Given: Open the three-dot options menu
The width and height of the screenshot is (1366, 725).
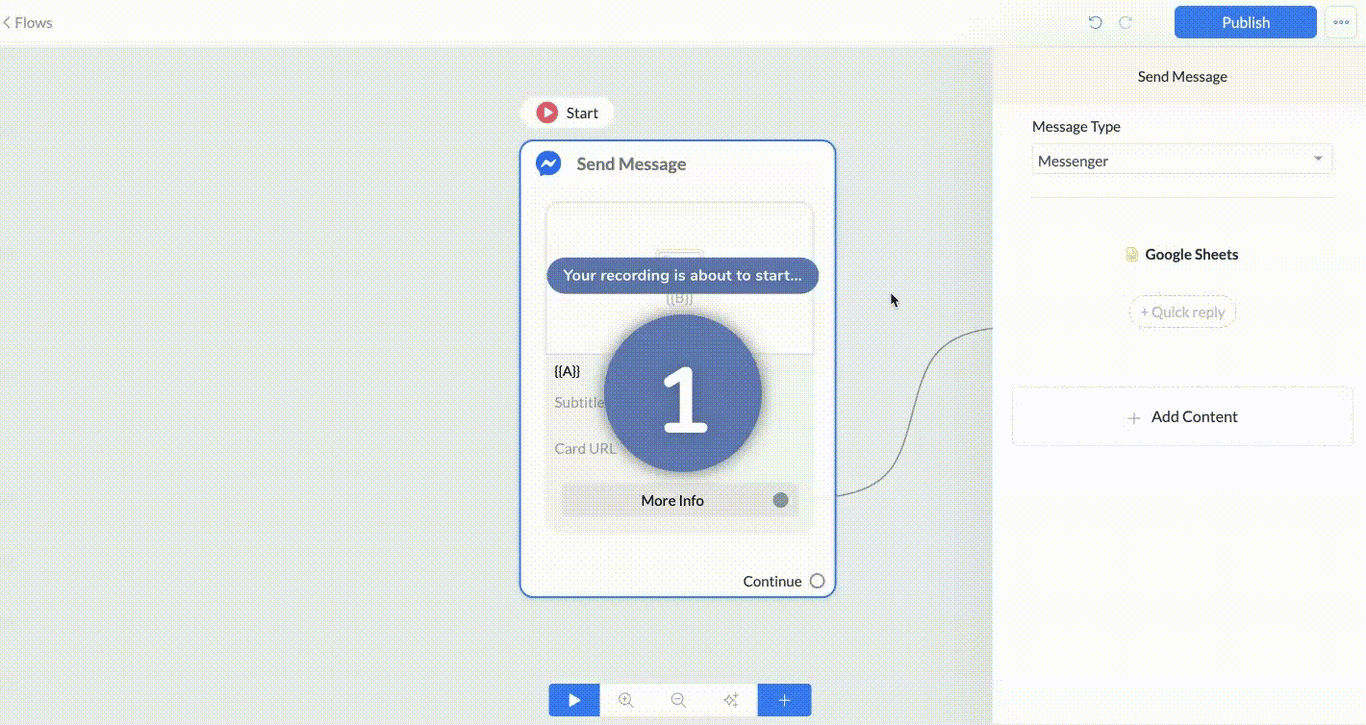Looking at the screenshot, I should (x=1340, y=22).
